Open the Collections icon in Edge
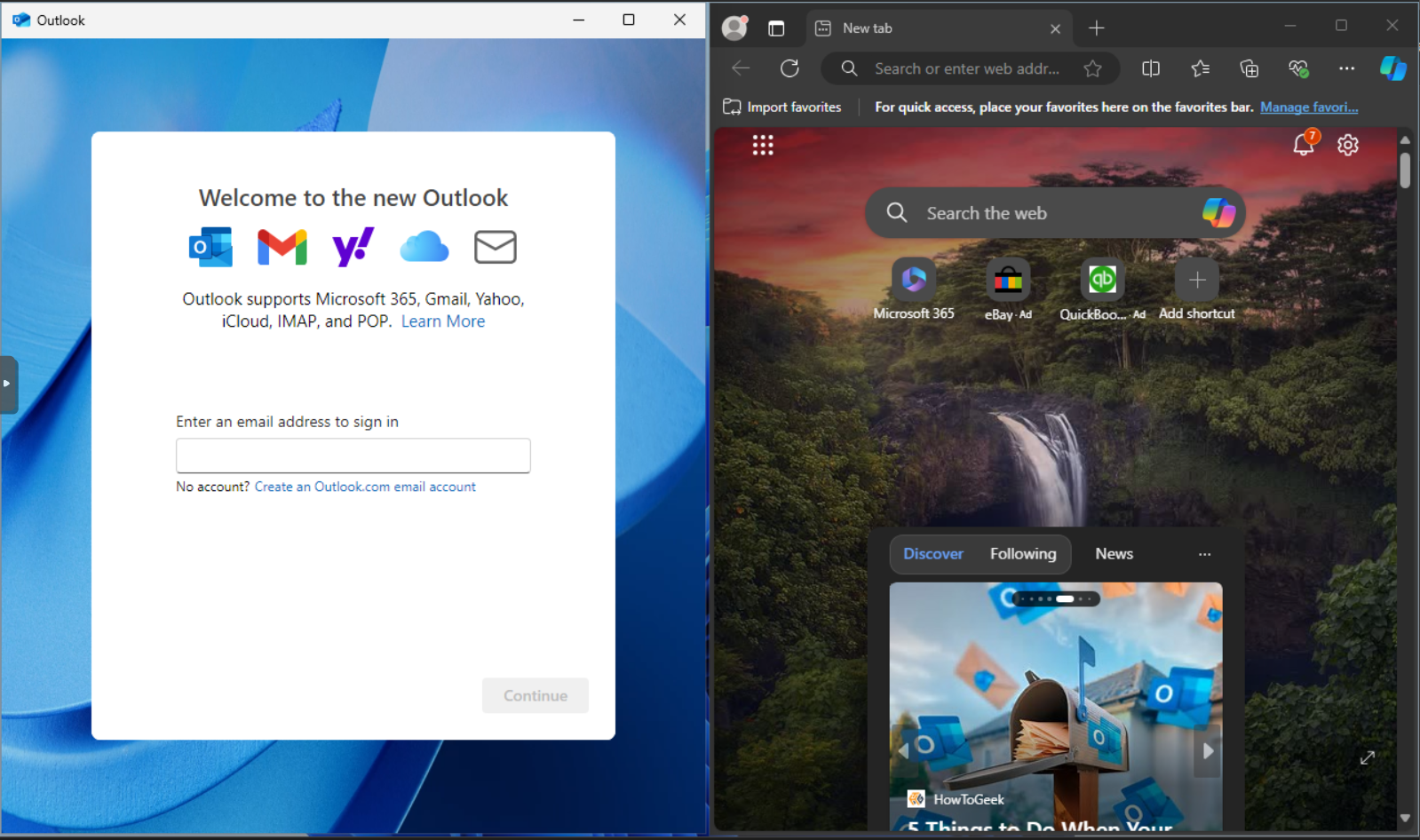 pos(1249,68)
